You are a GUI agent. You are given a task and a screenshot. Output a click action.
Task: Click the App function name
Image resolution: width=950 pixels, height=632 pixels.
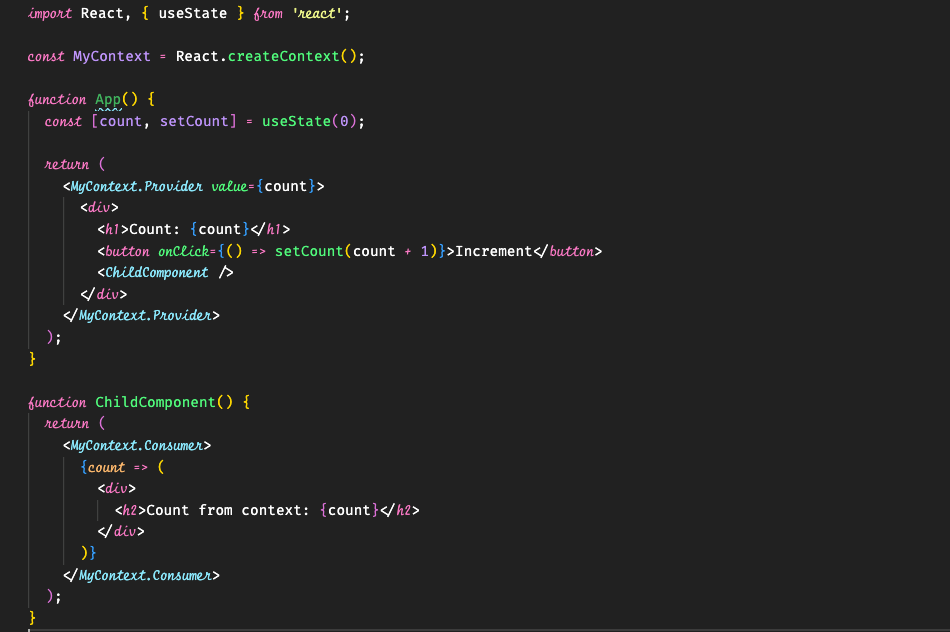tap(107, 99)
